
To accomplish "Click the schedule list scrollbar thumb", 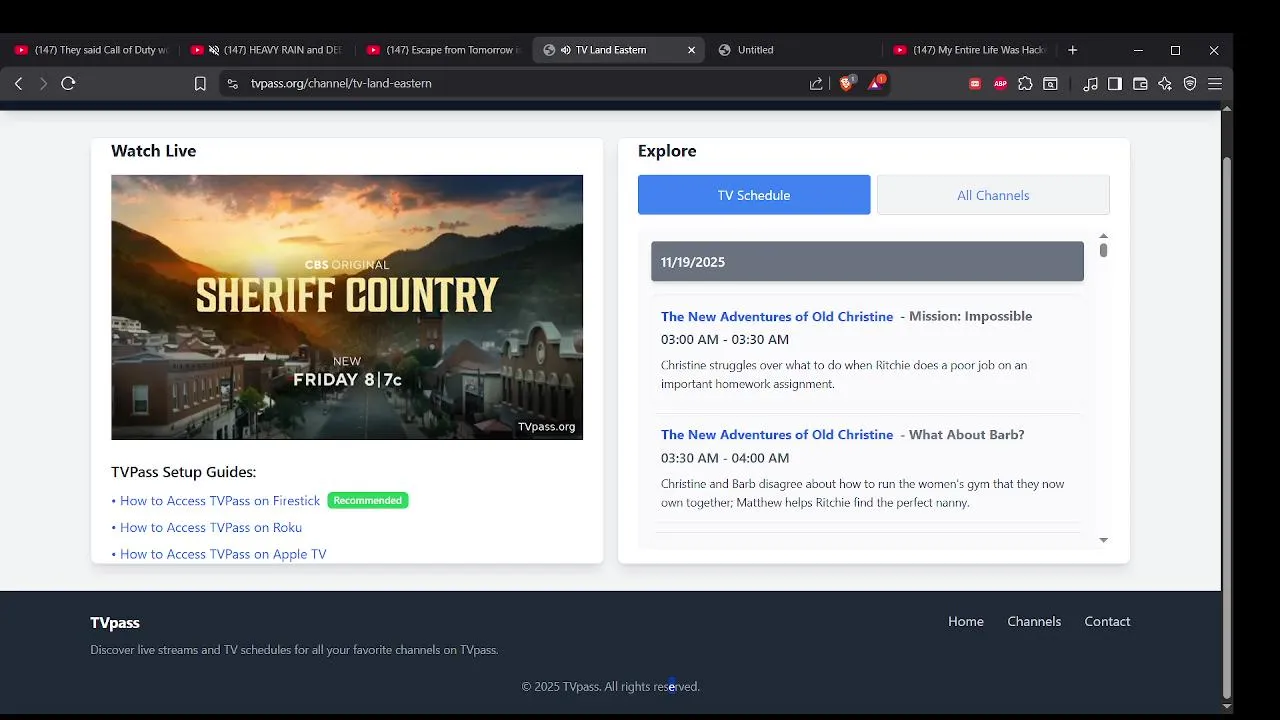I will pyautogui.click(x=1103, y=251).
